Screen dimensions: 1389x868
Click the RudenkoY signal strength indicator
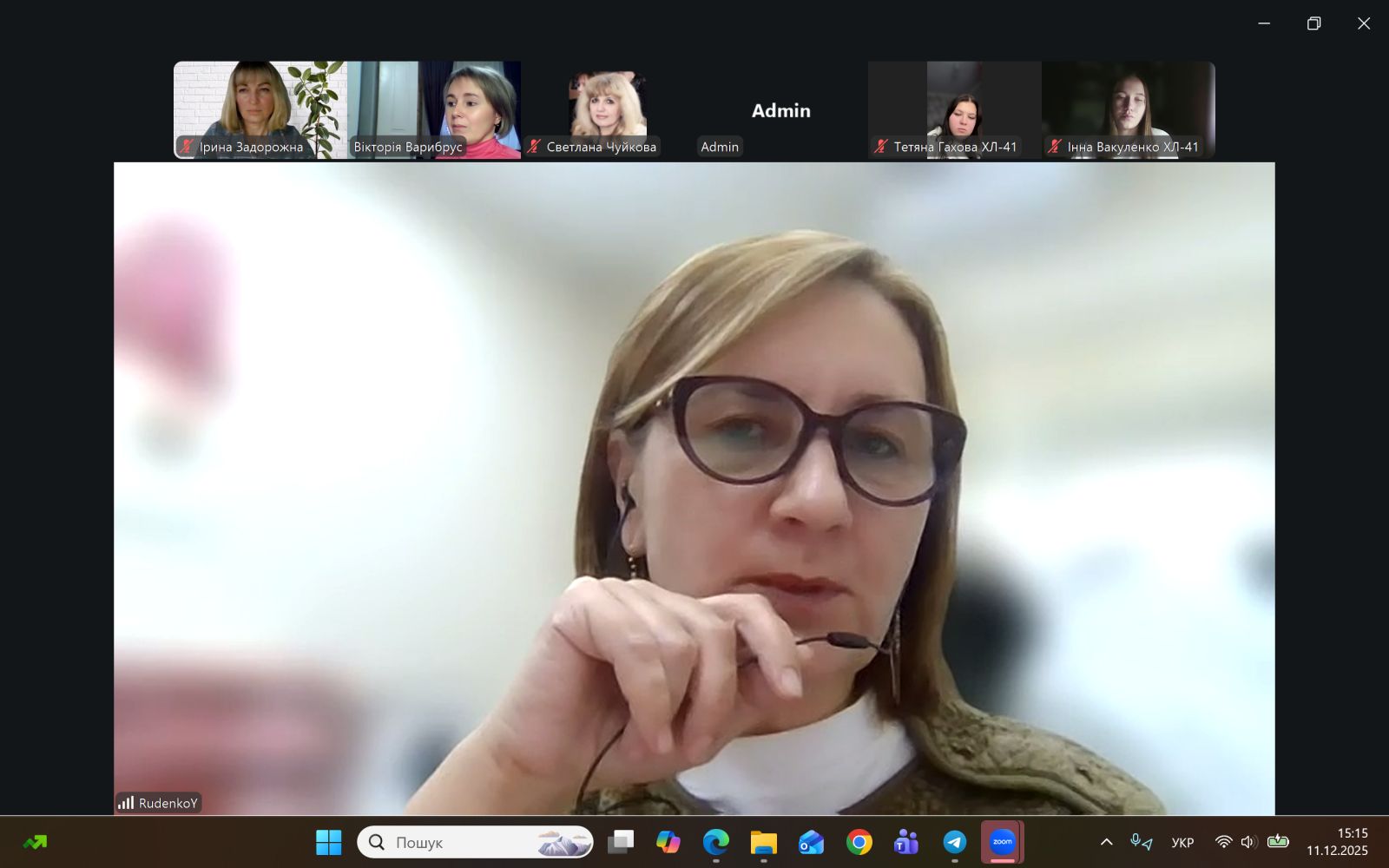tap(126, 803)
